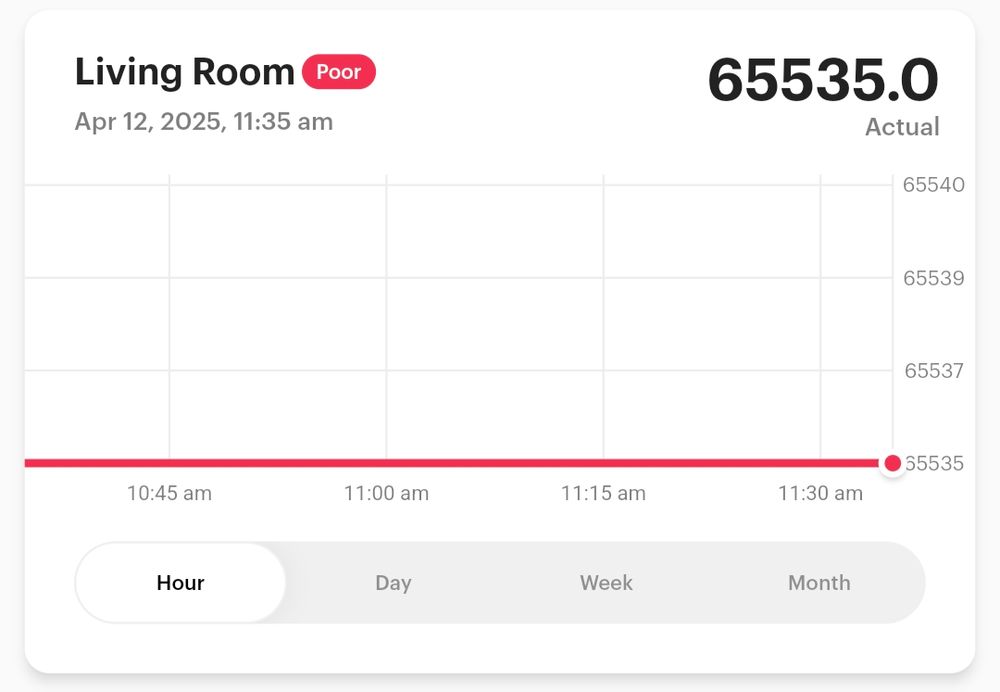Click the Living Room title

185,71
